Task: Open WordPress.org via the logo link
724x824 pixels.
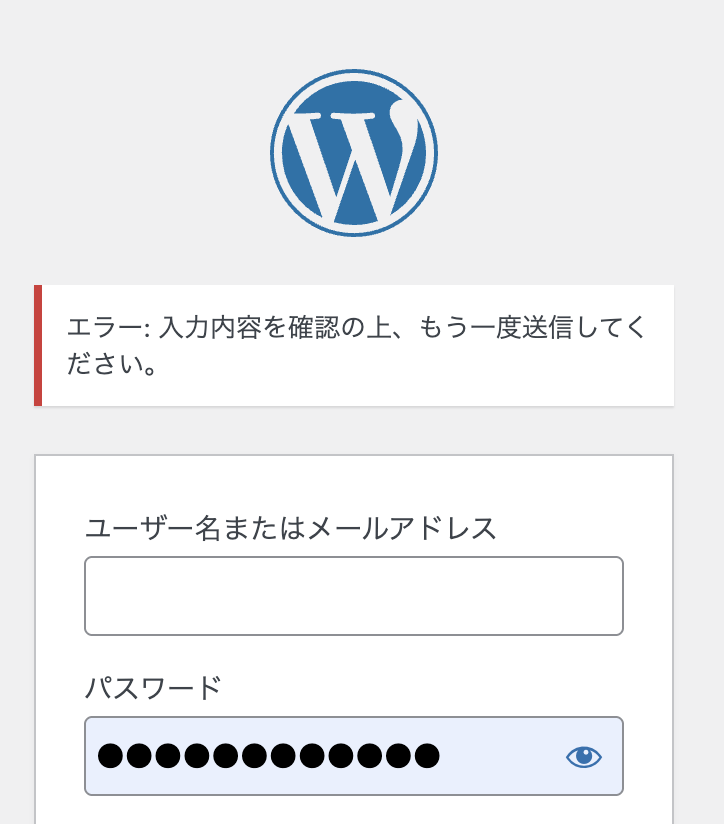Action: (x=354, y=153)
